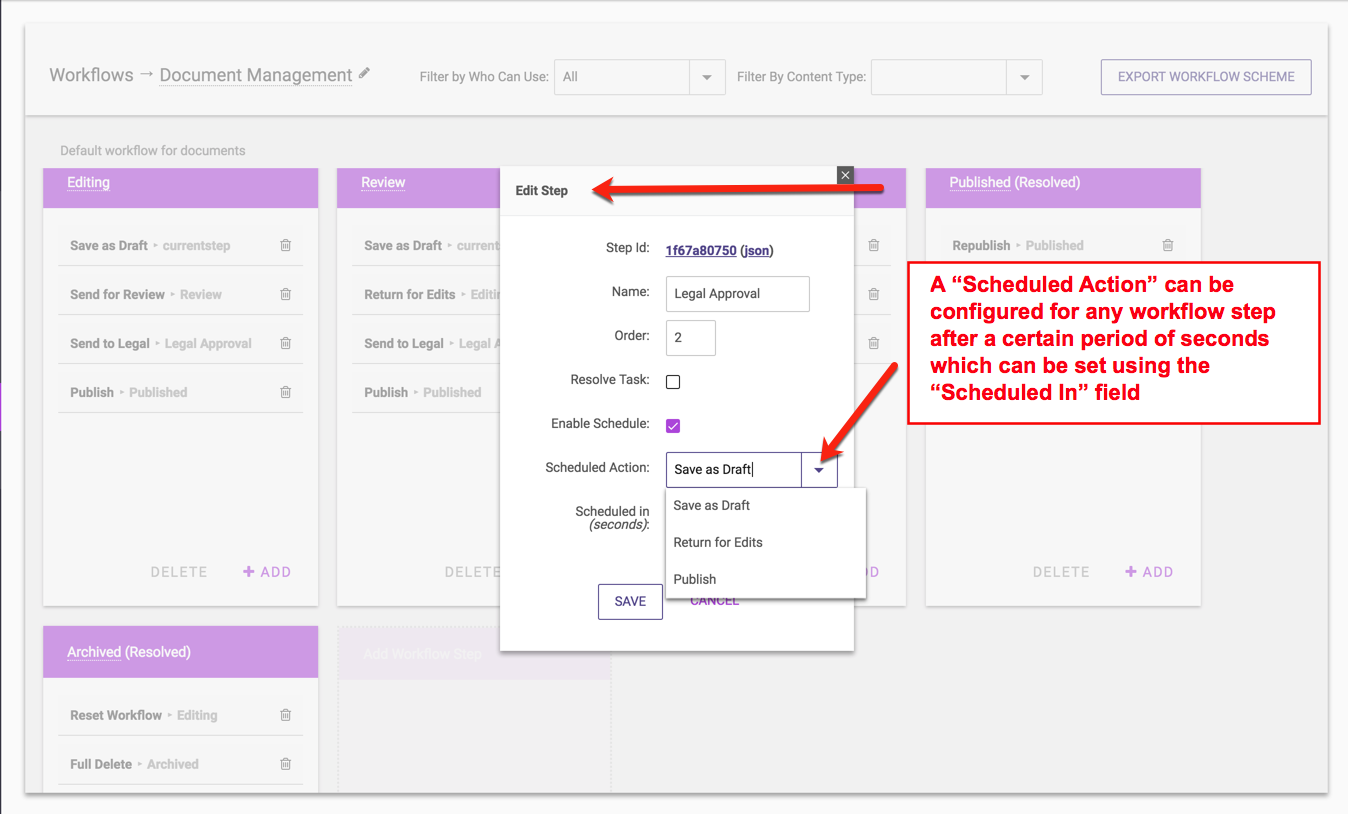Toggle the Scheduled Action dropdown arrow
The image size is (1348, 814).
point(819,470)
